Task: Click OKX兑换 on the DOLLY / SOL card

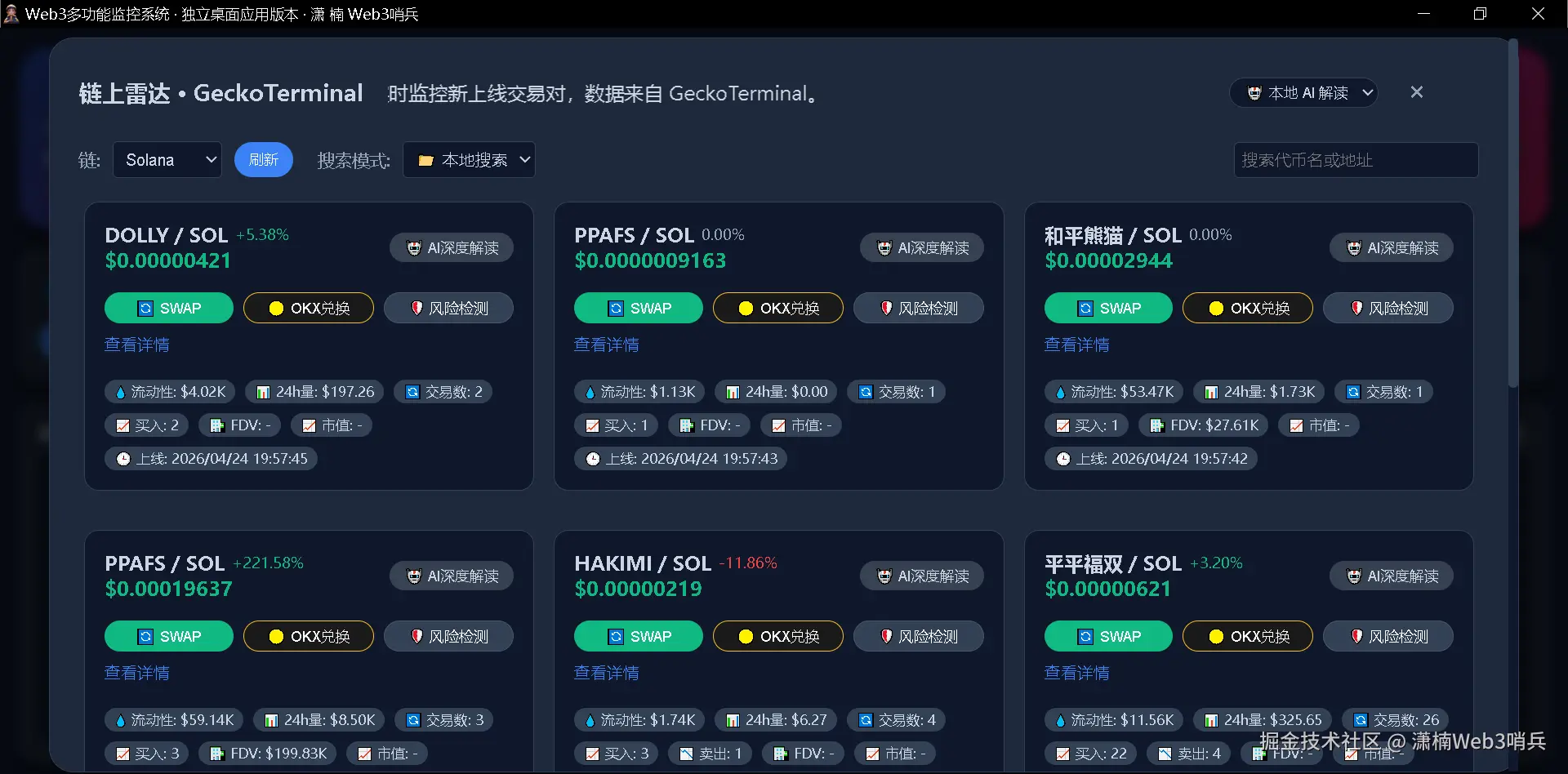Action: [309, 309]
